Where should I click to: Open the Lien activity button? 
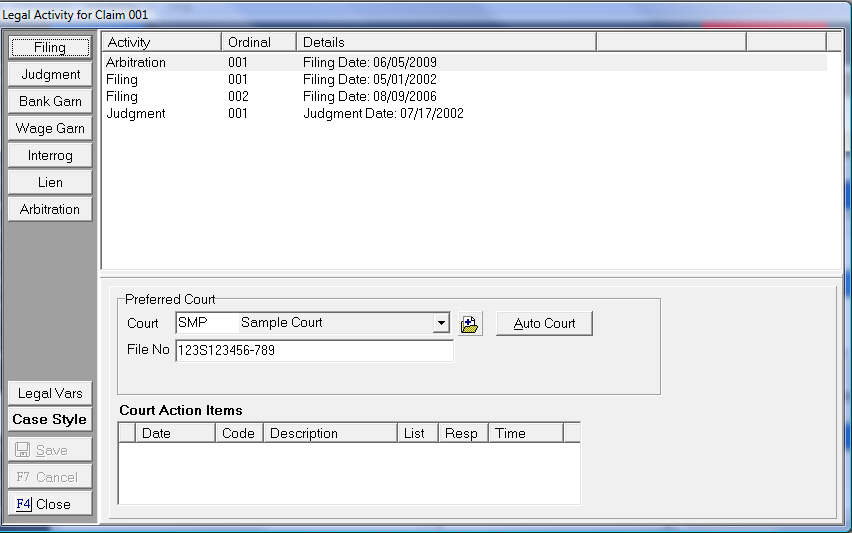click(x=50, y=182)
